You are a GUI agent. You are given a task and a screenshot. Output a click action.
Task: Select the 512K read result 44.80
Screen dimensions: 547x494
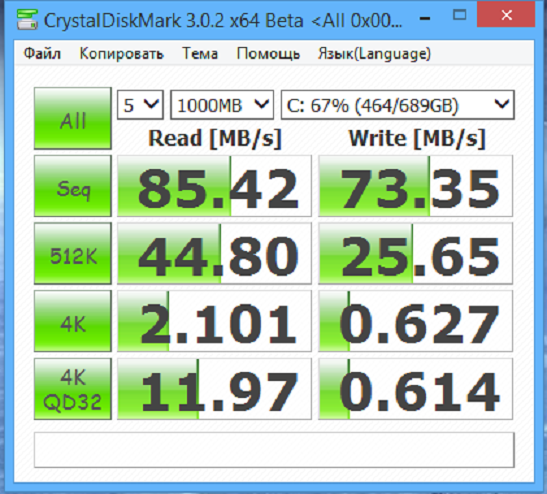click(214, 253)
